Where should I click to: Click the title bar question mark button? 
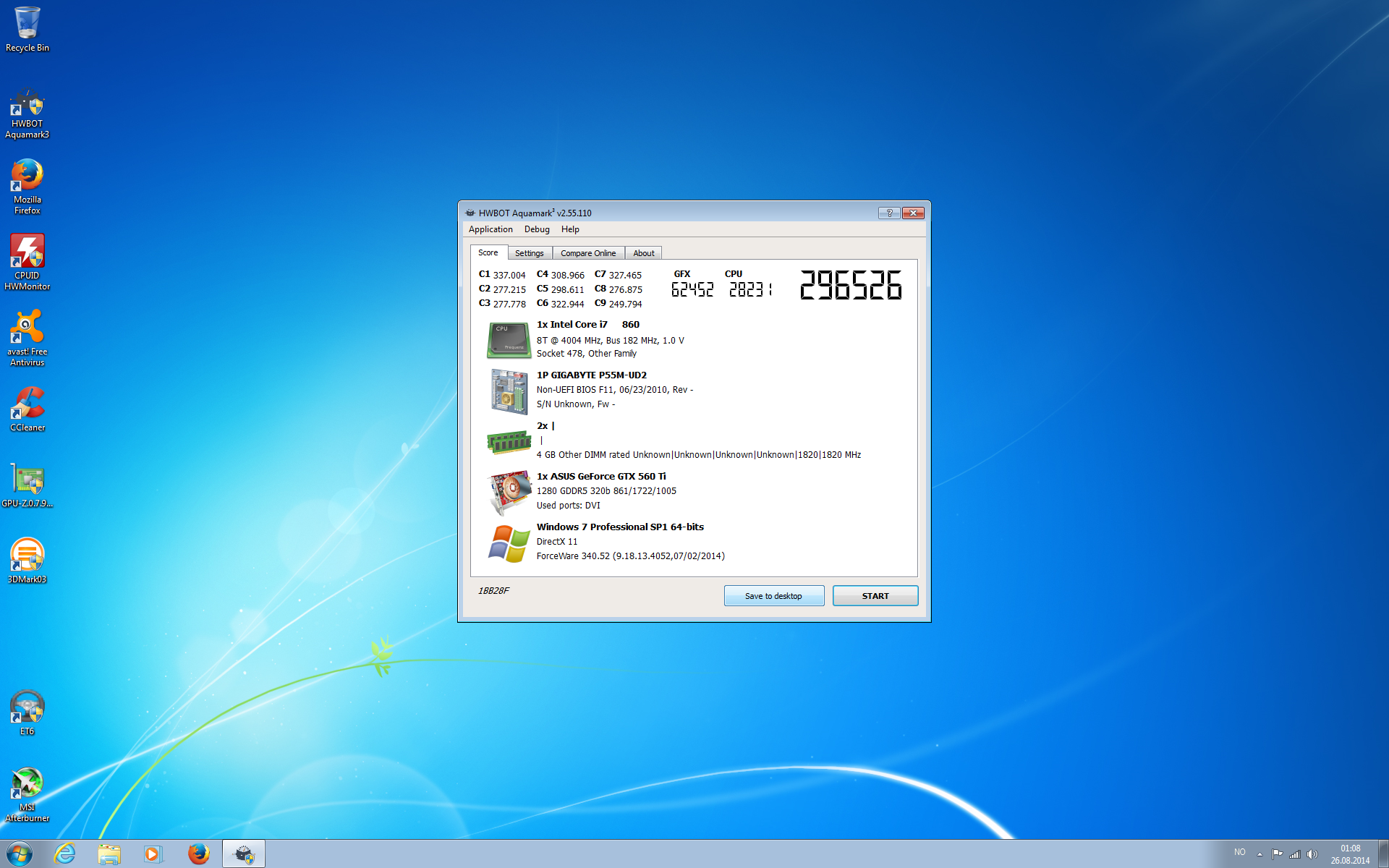tap(889, 213)
